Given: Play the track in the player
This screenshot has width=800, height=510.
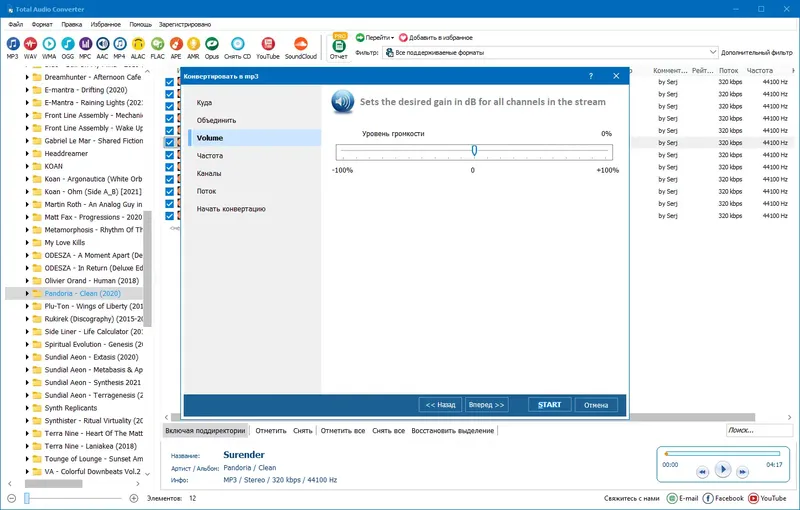Looking at the screenshot, I should point(722,469).
